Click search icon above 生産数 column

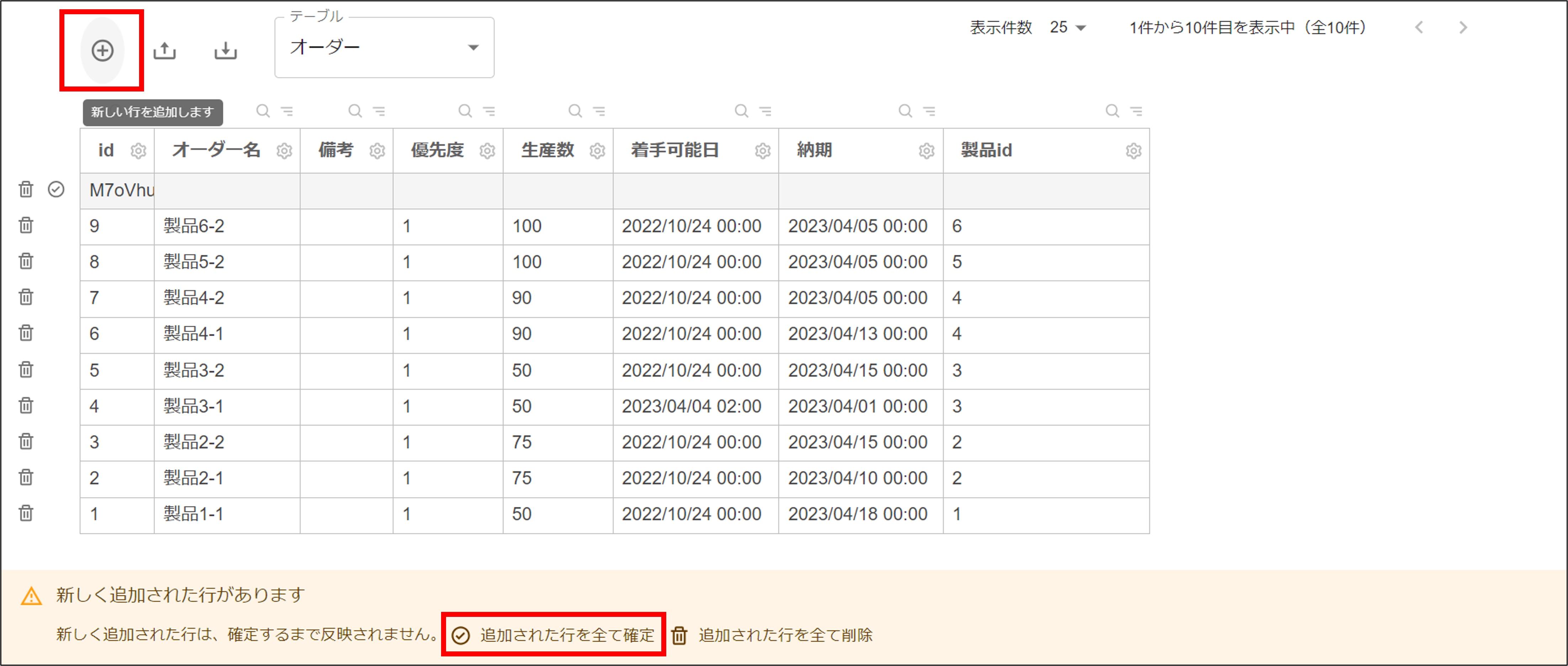point(575,111)
